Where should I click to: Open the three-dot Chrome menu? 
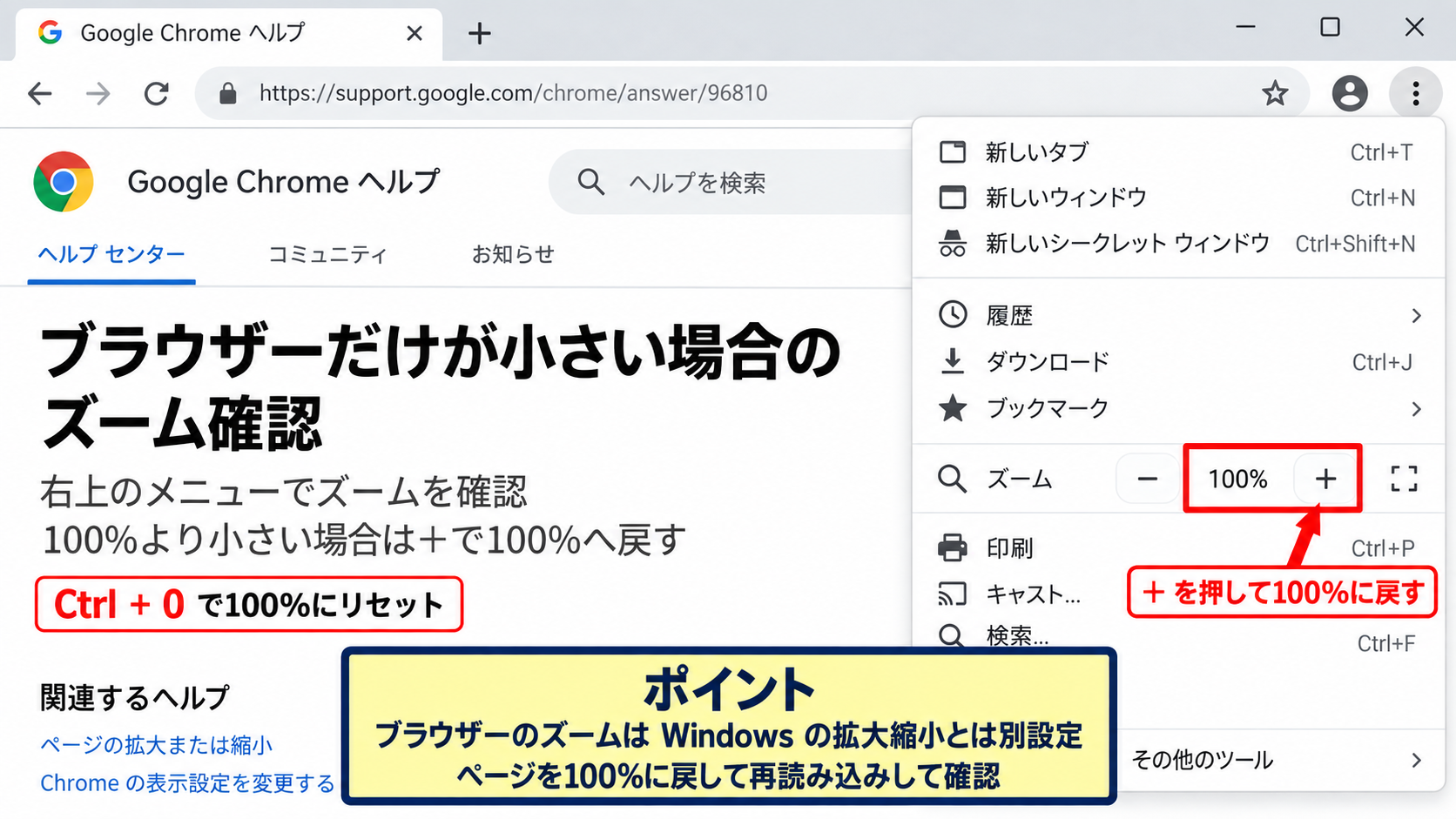pyautogui.click(x=1416, y=93)
